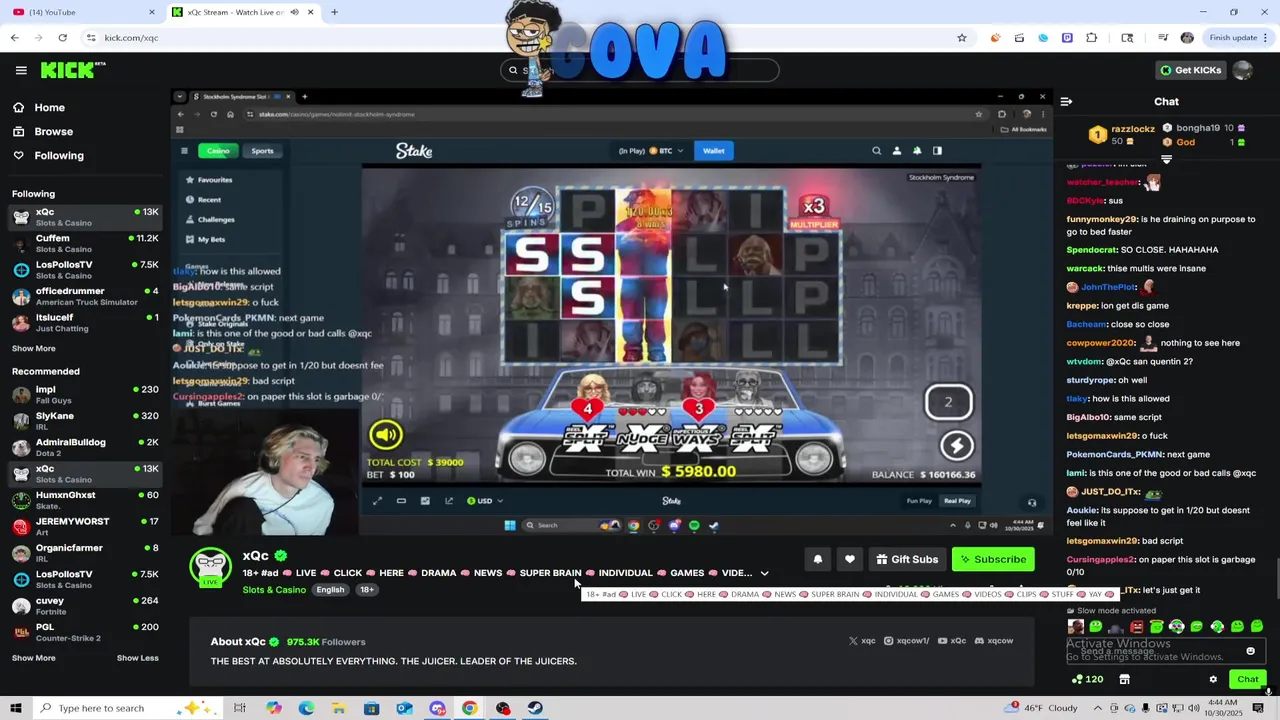
Task: Click the Gift Subs button
Action: click(x=907, y=560)
